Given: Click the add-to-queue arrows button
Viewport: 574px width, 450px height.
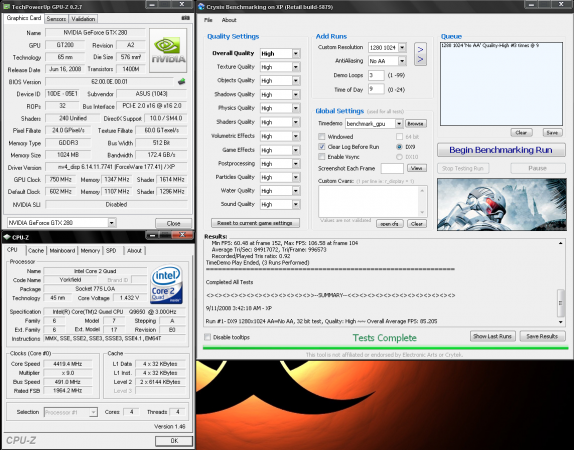Looking at the screenshot, I should 420,54.
